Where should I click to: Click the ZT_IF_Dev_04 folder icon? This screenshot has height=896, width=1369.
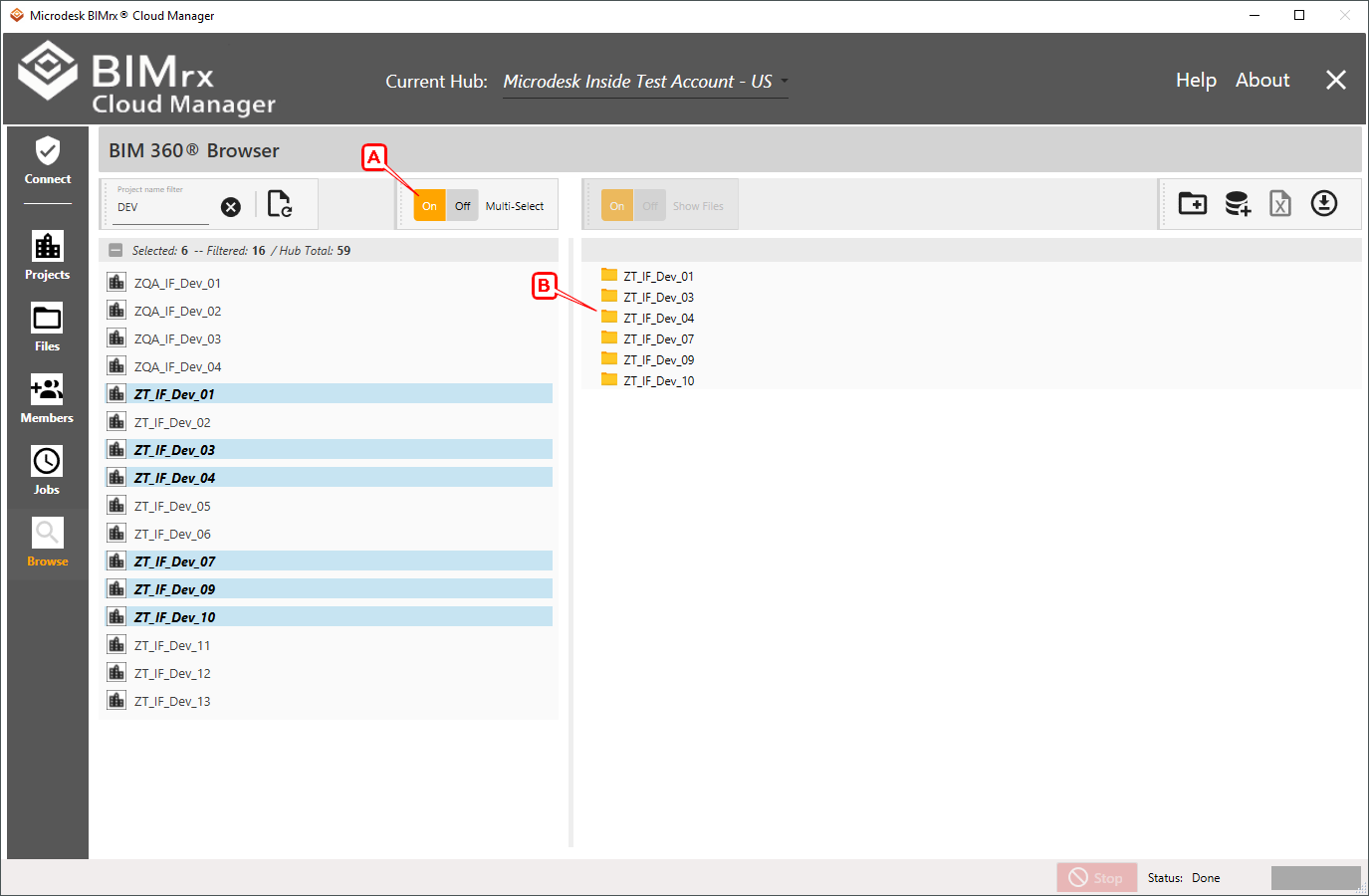tap(609, 317)
